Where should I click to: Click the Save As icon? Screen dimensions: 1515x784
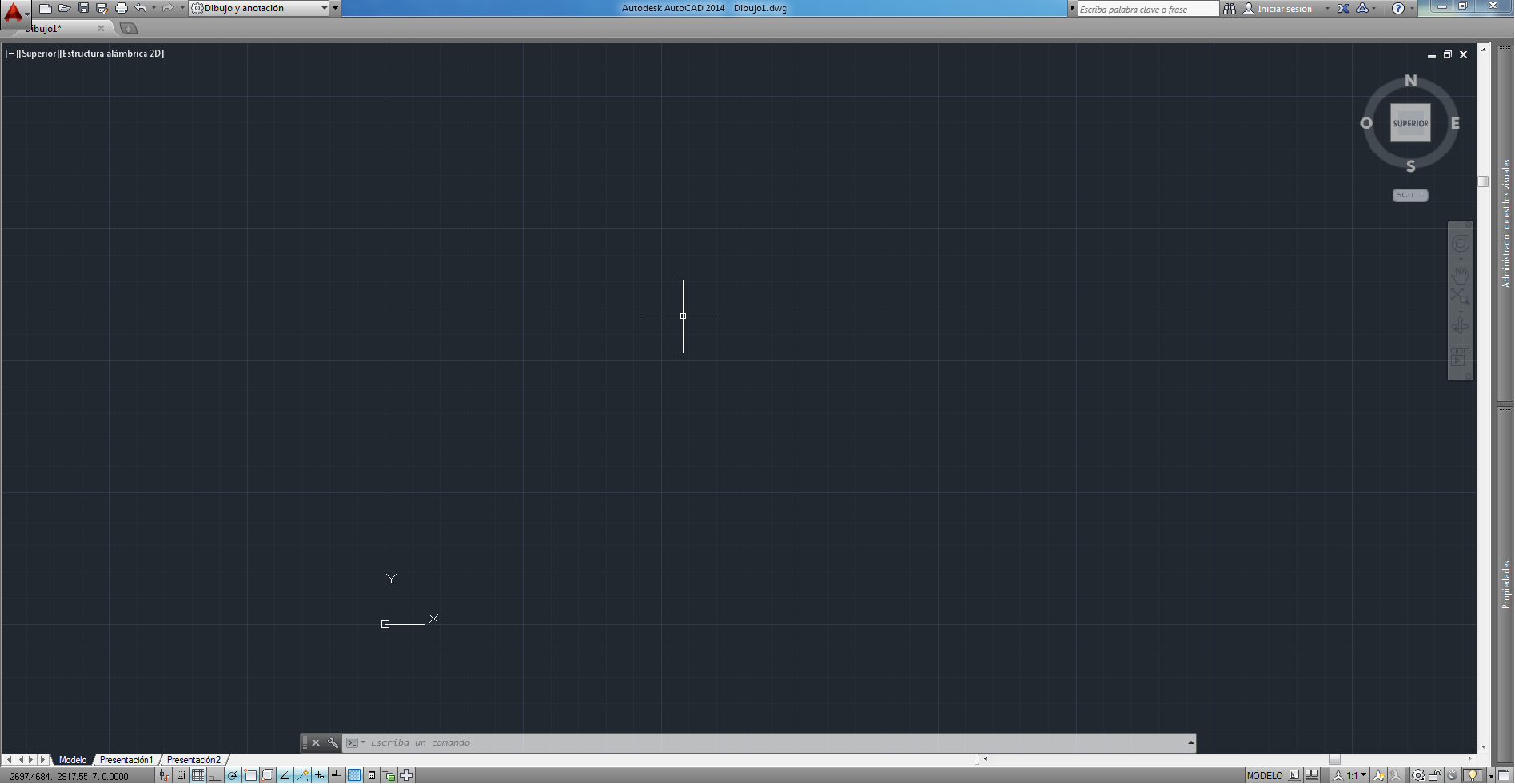click(102, 8)
